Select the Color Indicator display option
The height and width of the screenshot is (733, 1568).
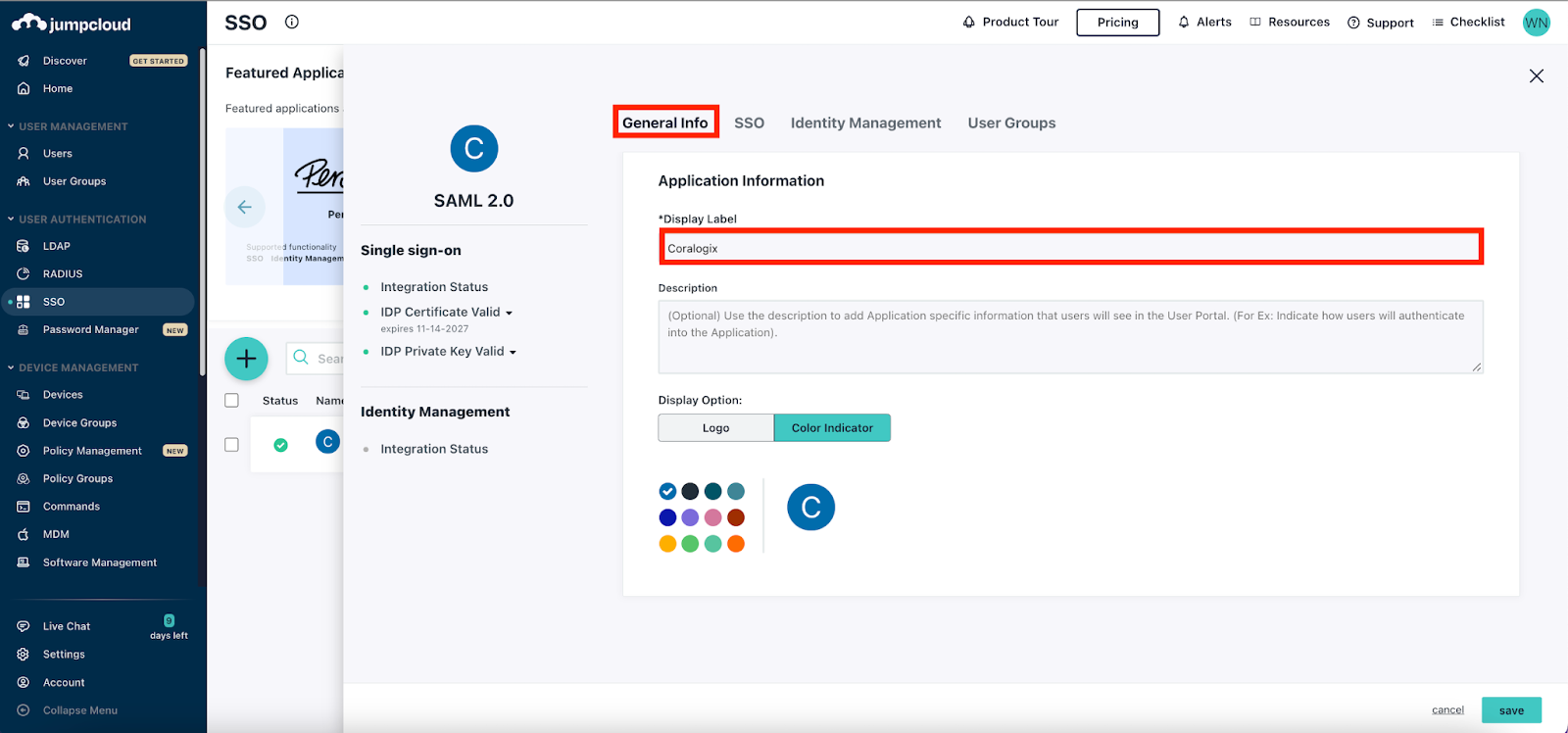click(832, 427)
